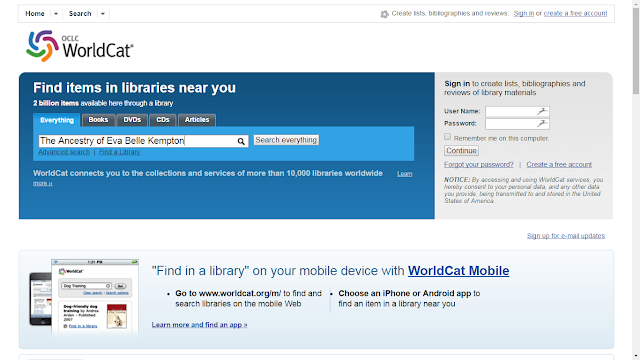Open the Home dropdown arrow
Screen dimensions: 640x360
[x=56, y=14]
